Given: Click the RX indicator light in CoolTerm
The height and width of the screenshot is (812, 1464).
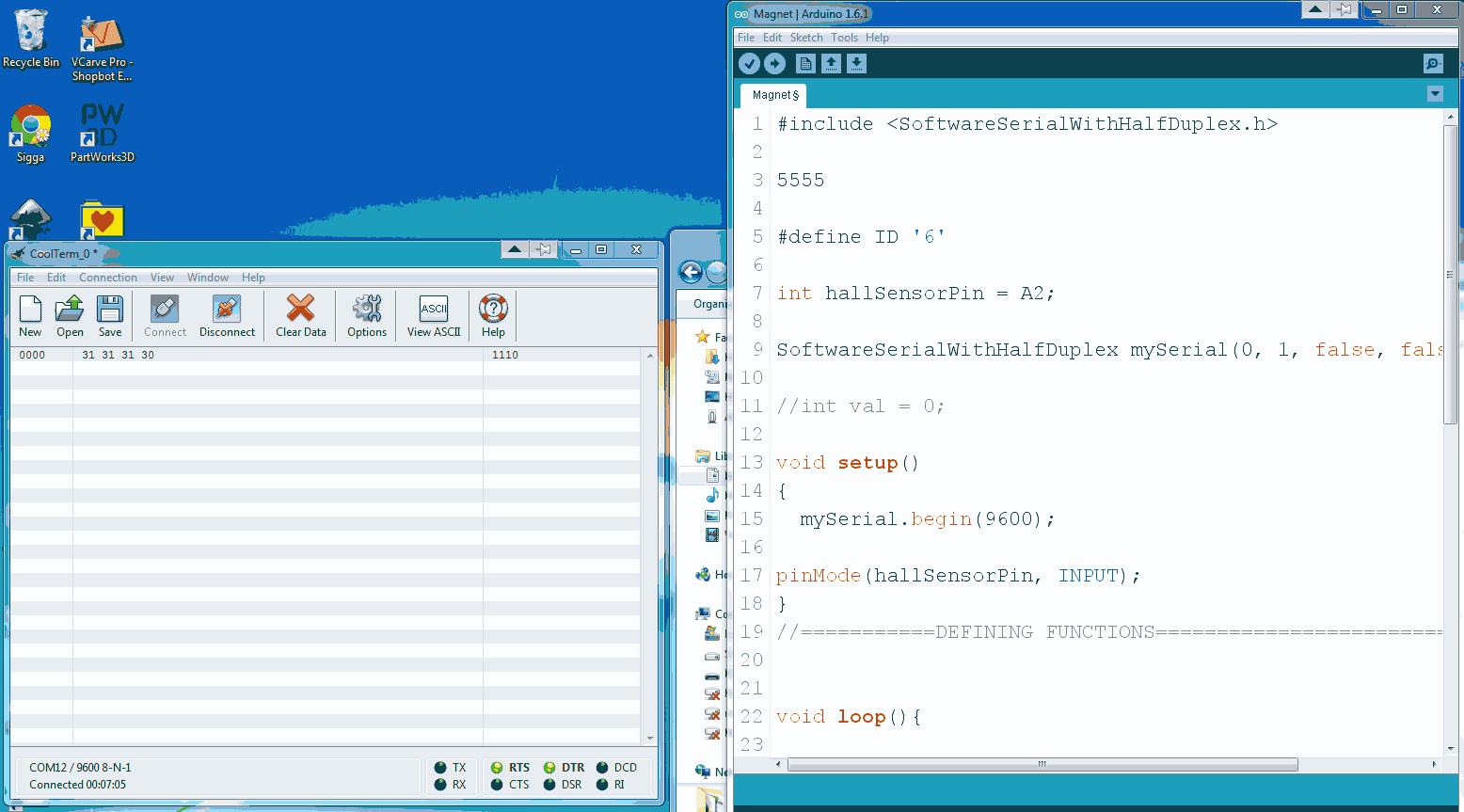Looking at the screenshot, I should (x=440, y=785).
